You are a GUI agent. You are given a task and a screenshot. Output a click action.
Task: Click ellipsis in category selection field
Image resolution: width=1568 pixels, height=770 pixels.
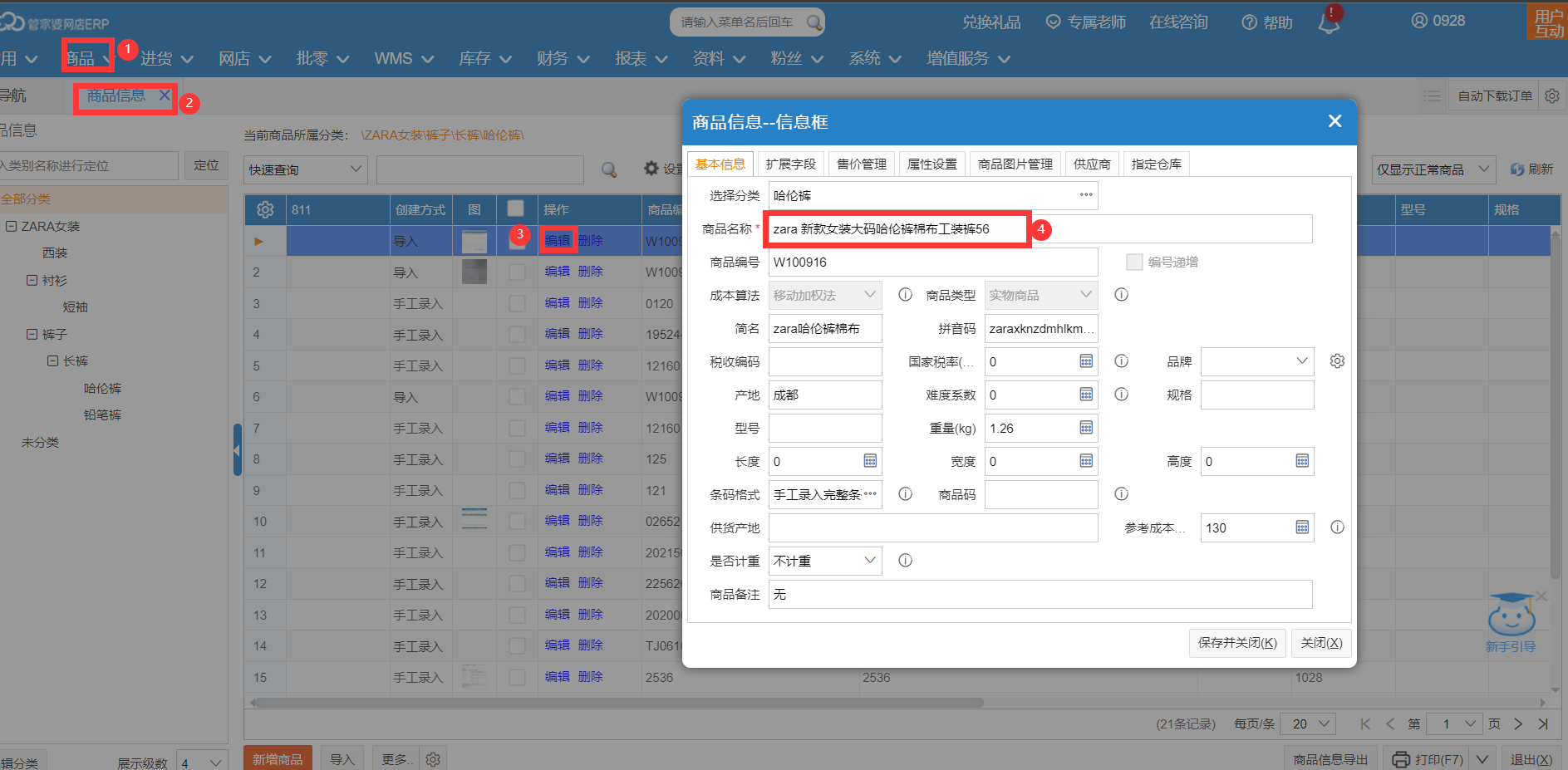point(1086,195)
